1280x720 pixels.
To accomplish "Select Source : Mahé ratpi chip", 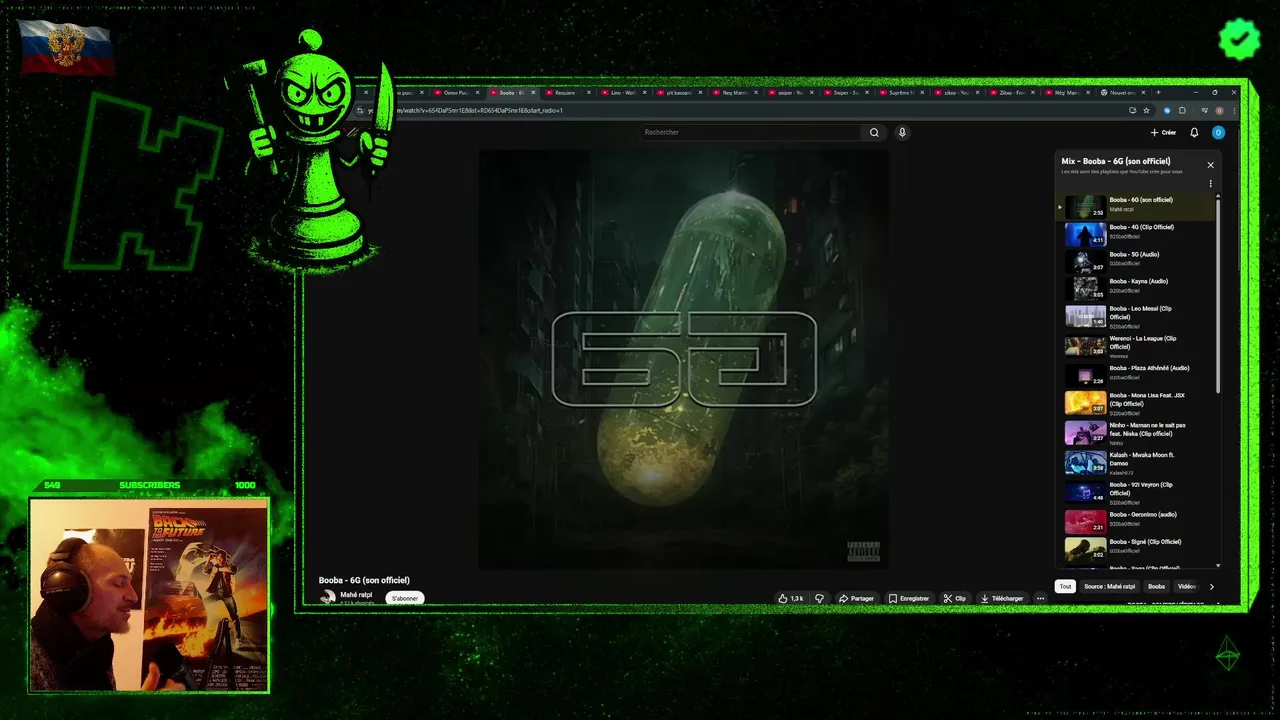I will click(1109, 586).
